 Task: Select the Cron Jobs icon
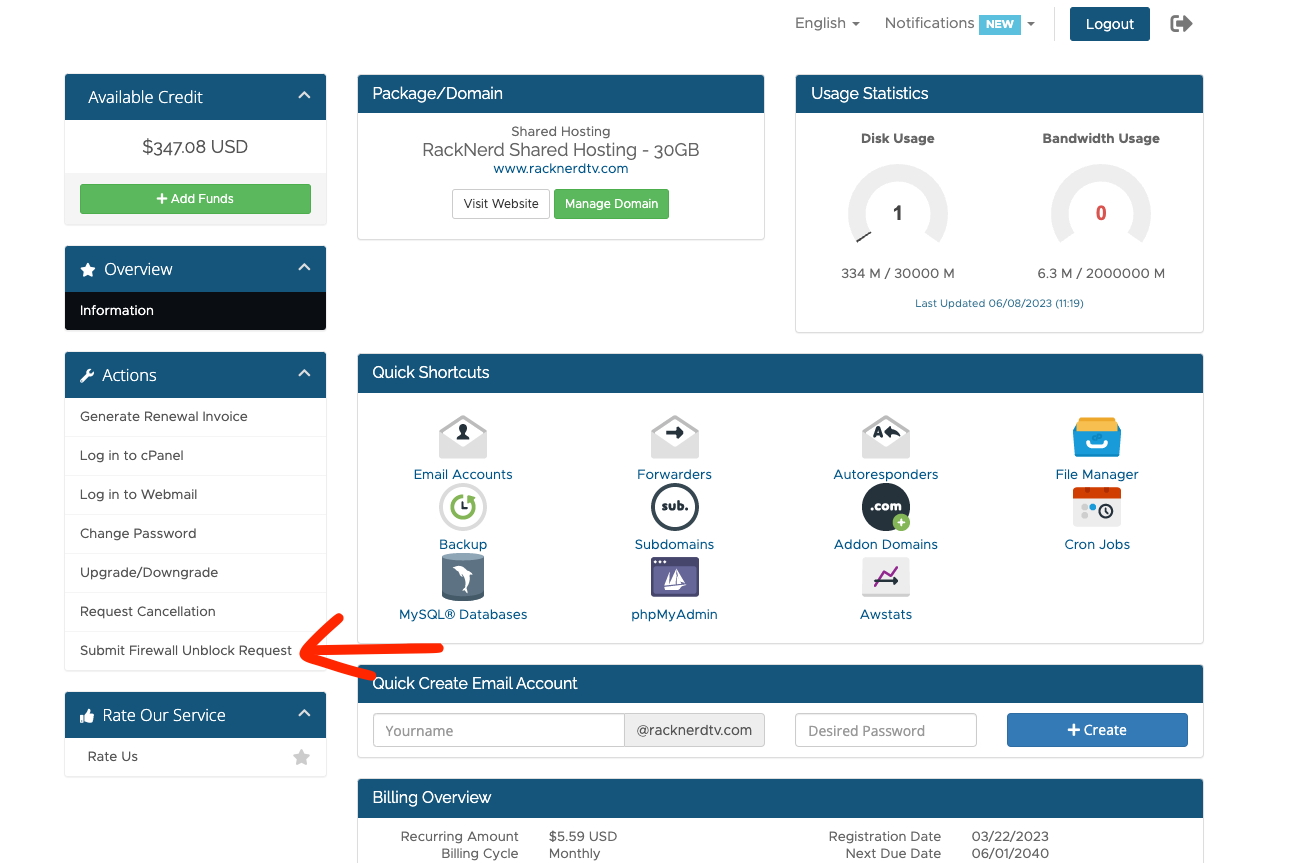coord(1096,507)
